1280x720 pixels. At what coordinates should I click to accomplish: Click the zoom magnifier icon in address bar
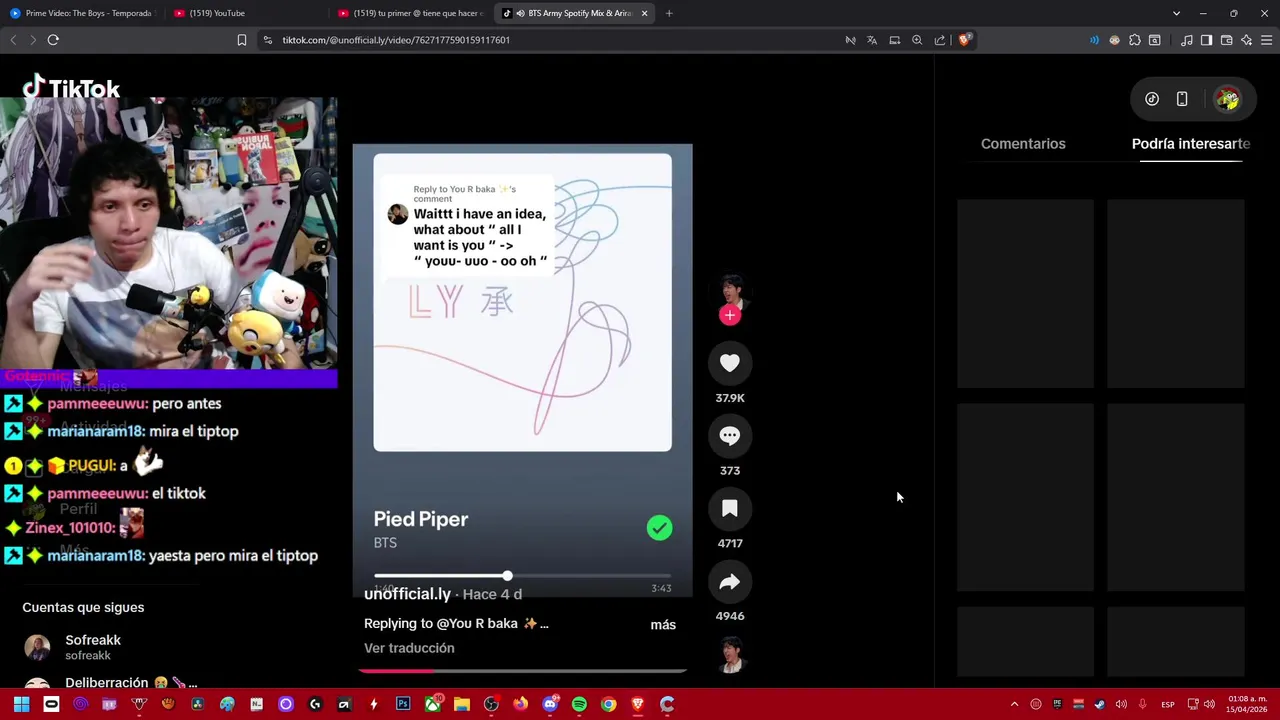[917, 40]
